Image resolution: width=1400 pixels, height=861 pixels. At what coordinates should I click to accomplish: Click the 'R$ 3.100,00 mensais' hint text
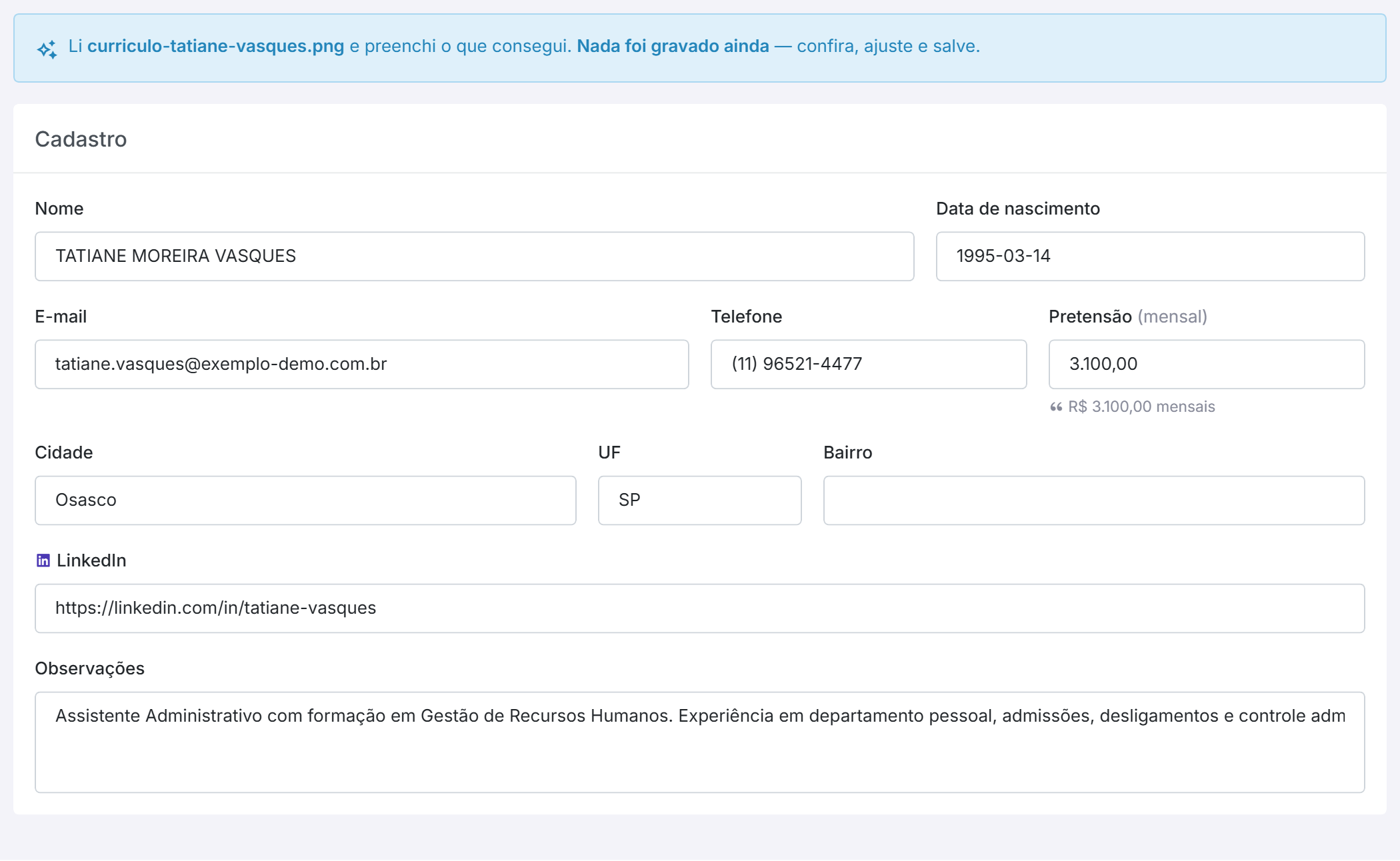1141,407
